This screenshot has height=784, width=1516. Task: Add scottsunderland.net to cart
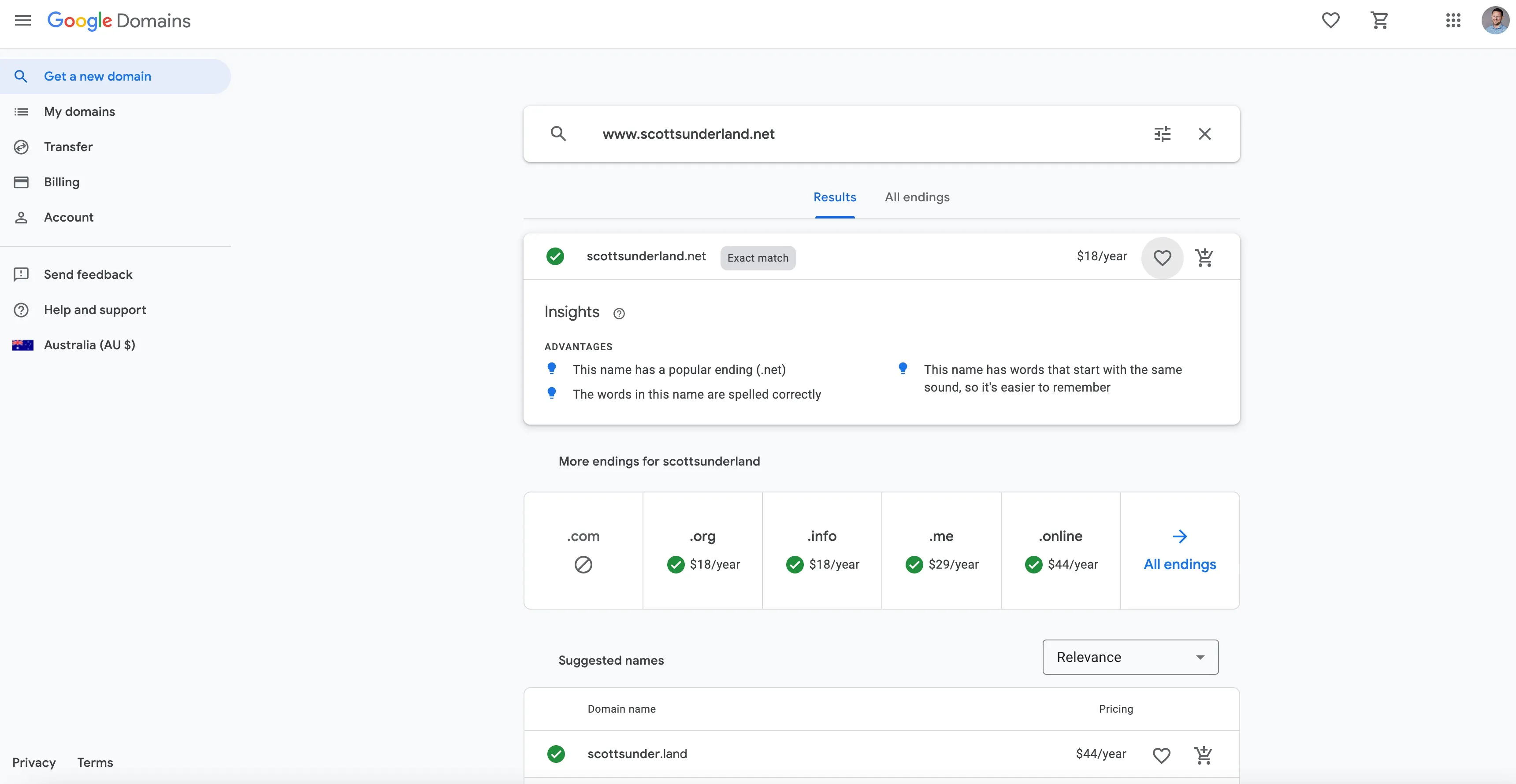pos(1204,257)
